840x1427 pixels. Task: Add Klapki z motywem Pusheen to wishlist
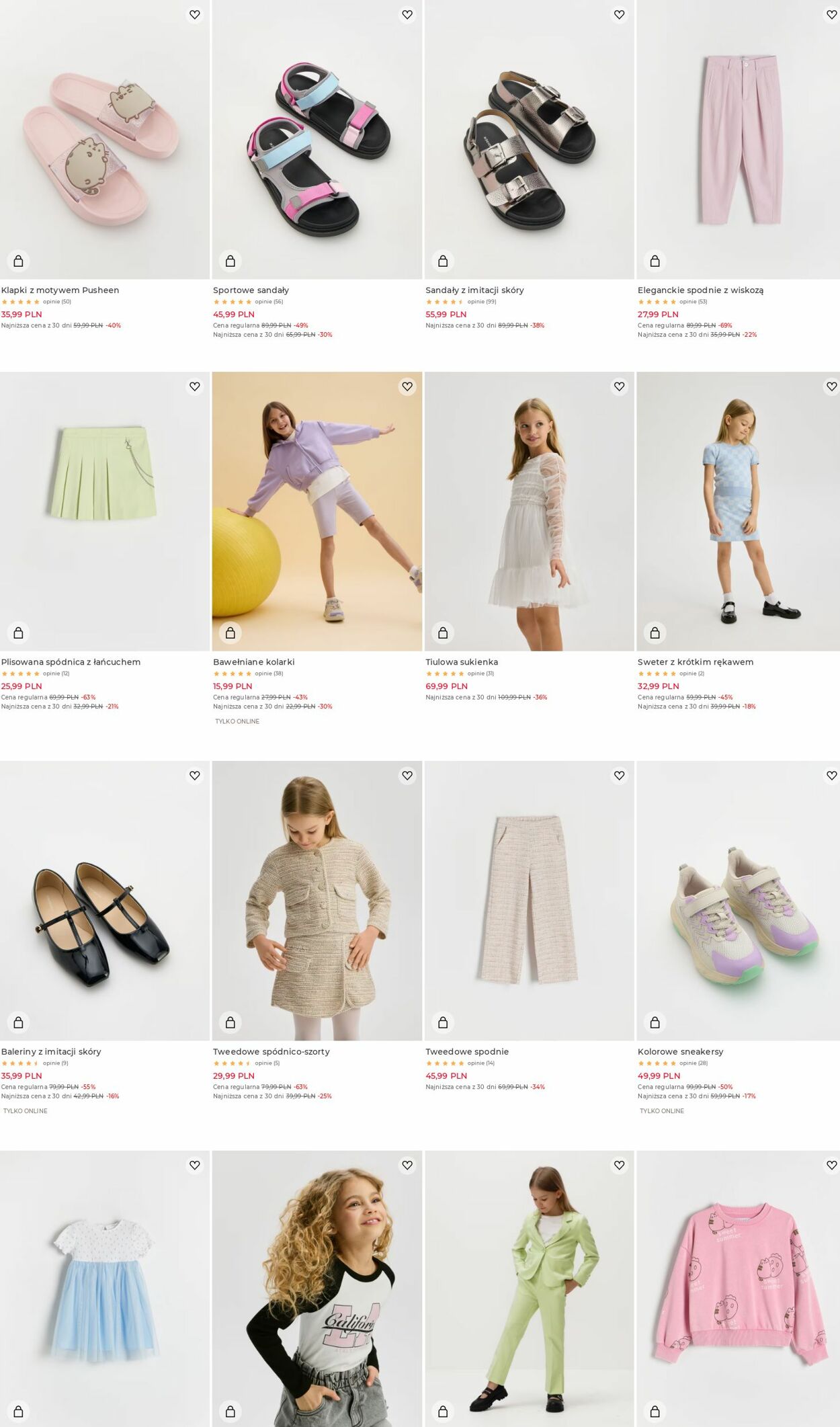point(195,15)
